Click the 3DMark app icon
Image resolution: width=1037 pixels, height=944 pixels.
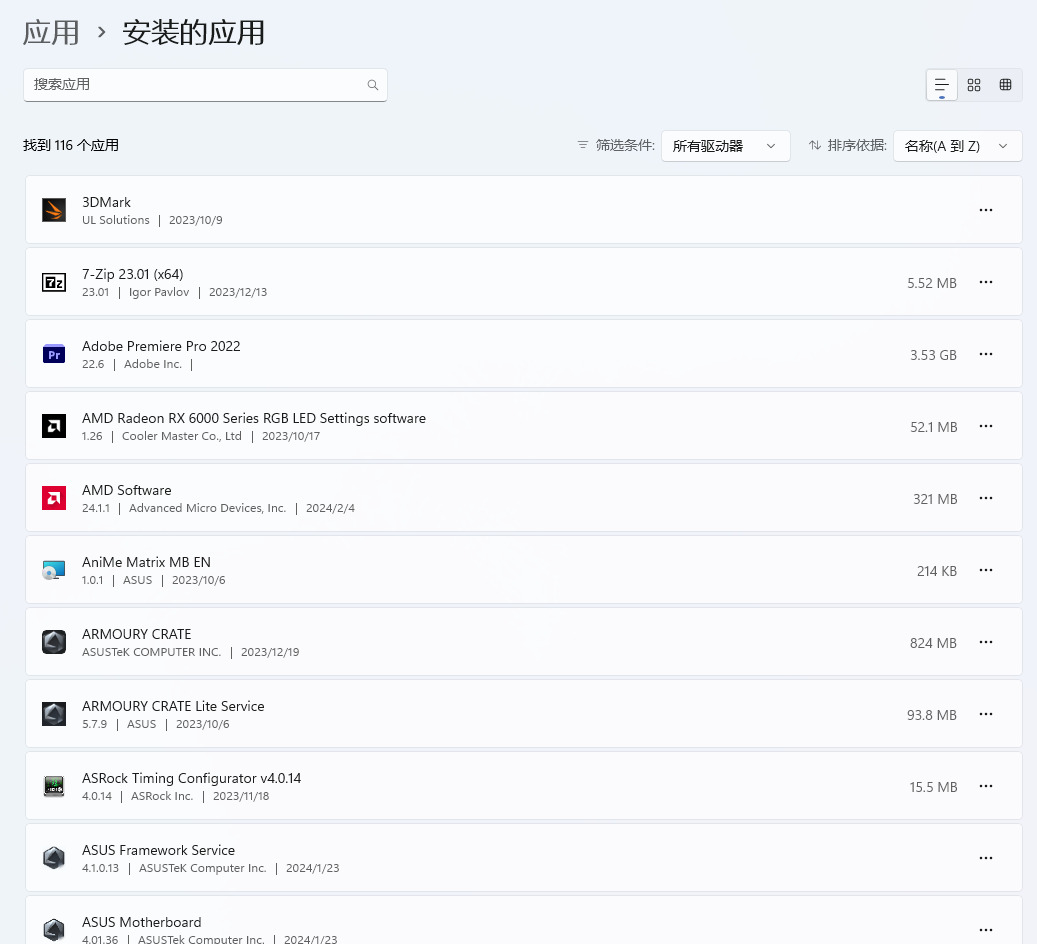coord(54,210)
